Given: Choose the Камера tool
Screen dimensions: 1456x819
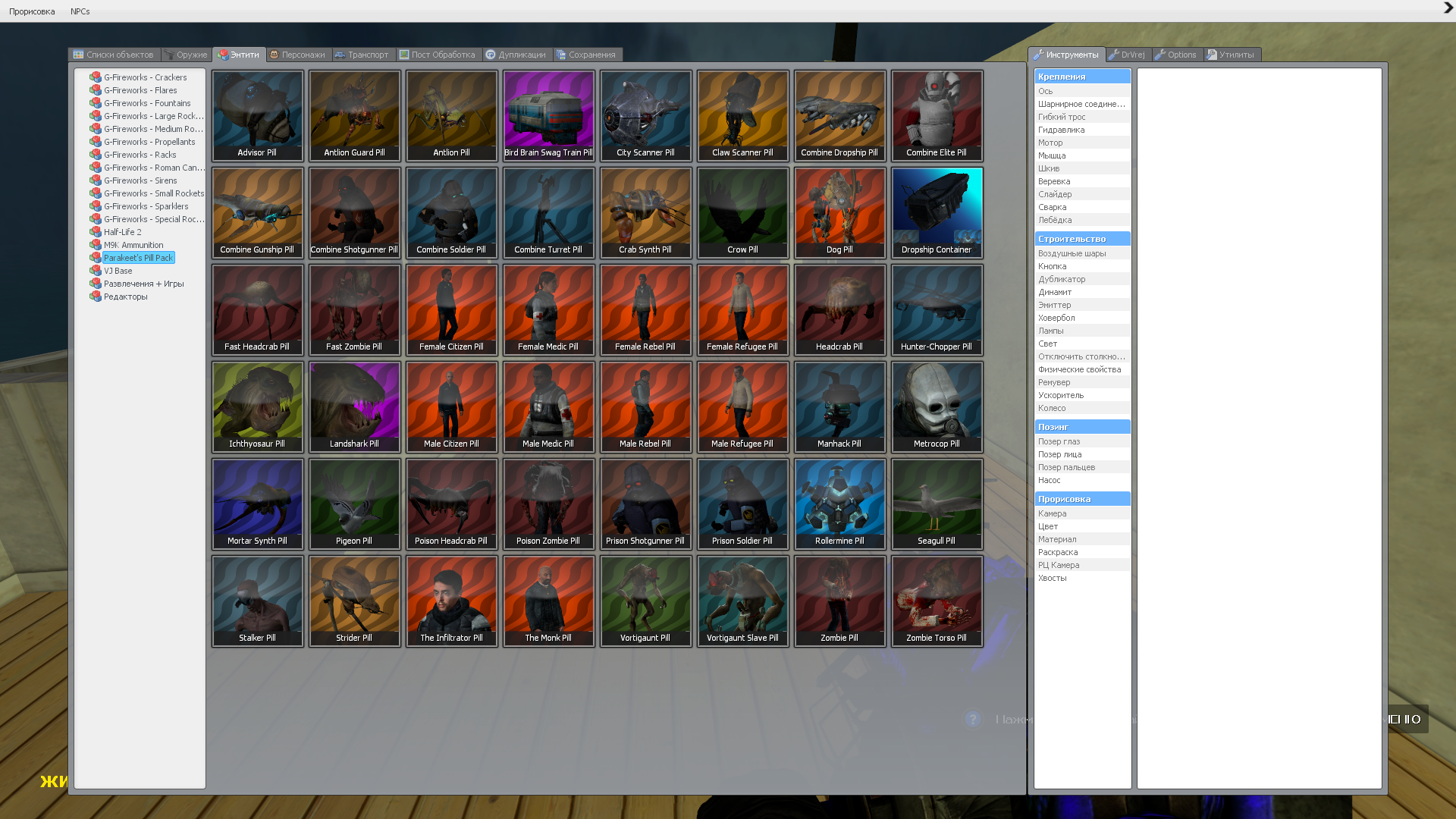Looking at the screenshot, I should tap(1082, 513).
